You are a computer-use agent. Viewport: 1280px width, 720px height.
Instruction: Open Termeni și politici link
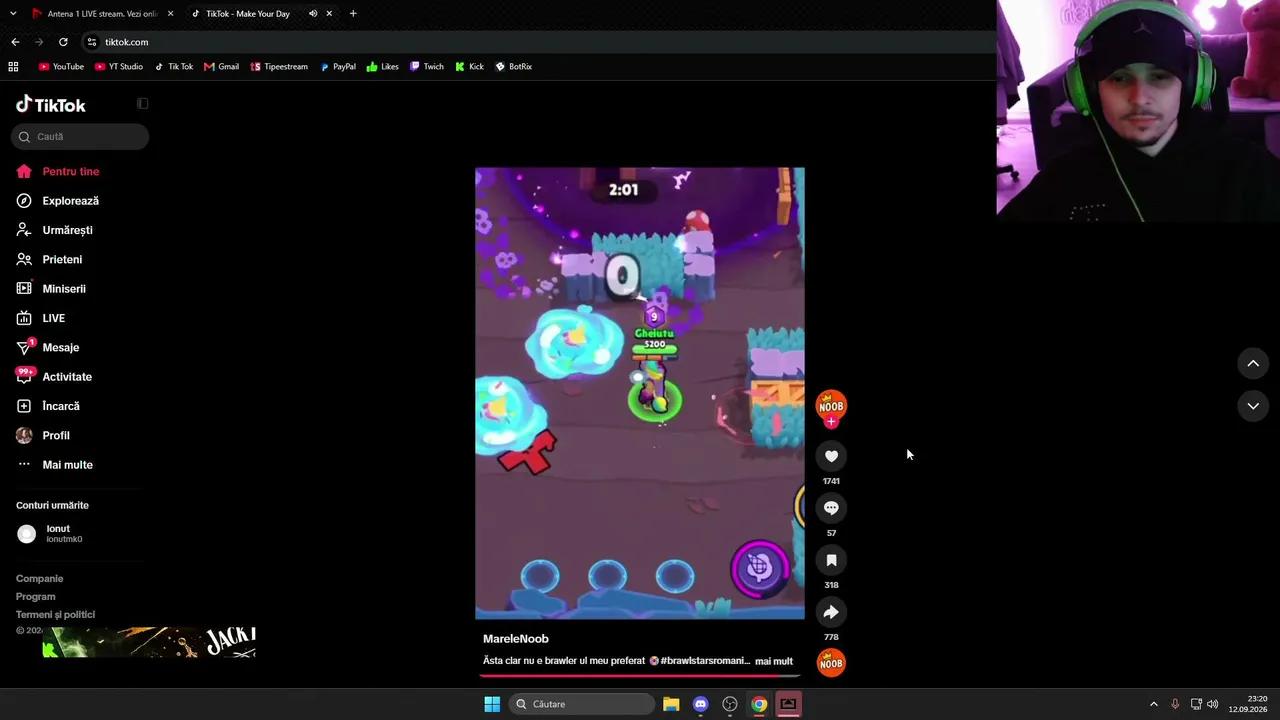pyautogui.click(x=55, y=615)
